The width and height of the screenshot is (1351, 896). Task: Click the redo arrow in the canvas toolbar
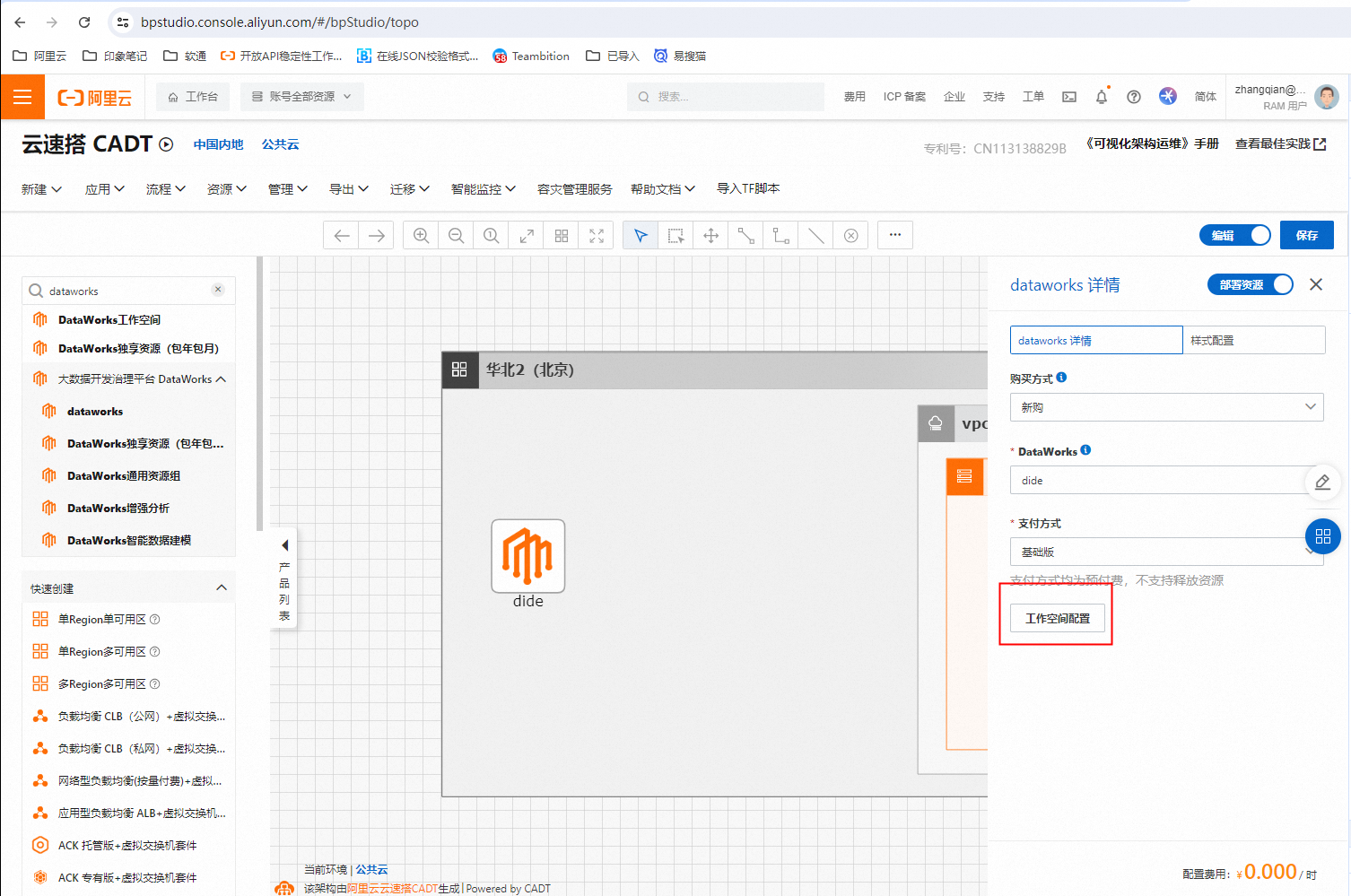click(377, 236)
